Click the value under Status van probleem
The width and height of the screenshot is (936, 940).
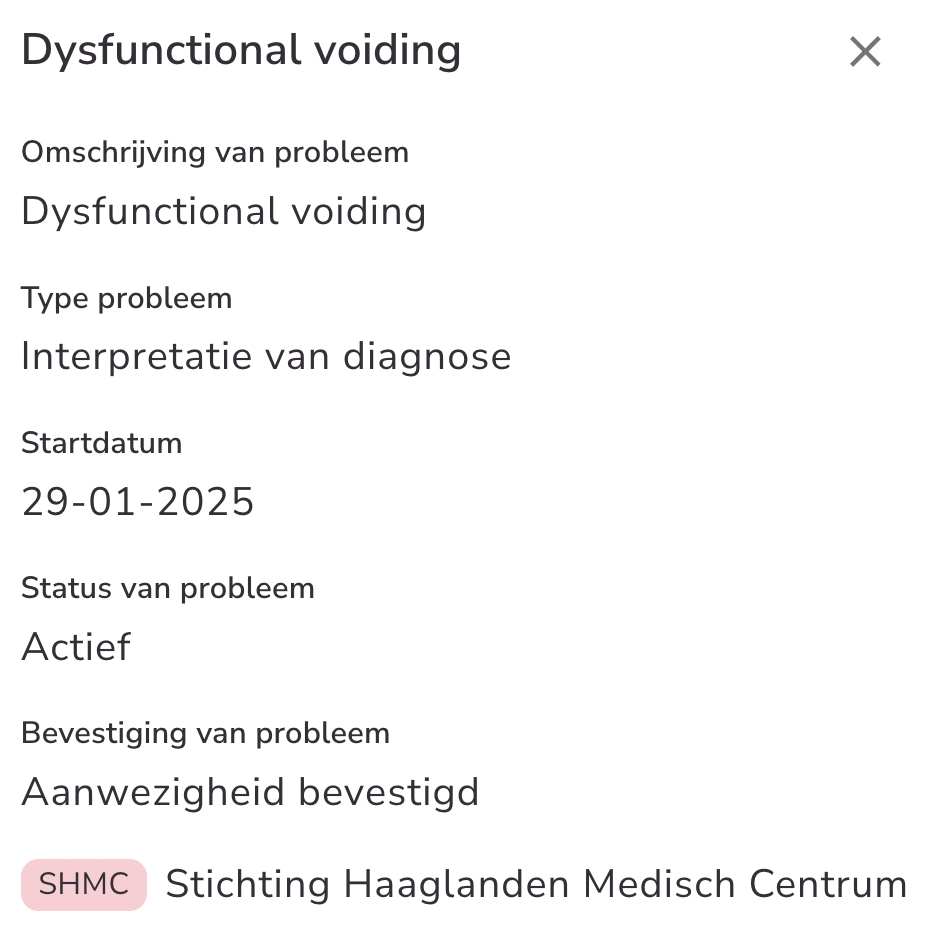(x=76, y=647)
